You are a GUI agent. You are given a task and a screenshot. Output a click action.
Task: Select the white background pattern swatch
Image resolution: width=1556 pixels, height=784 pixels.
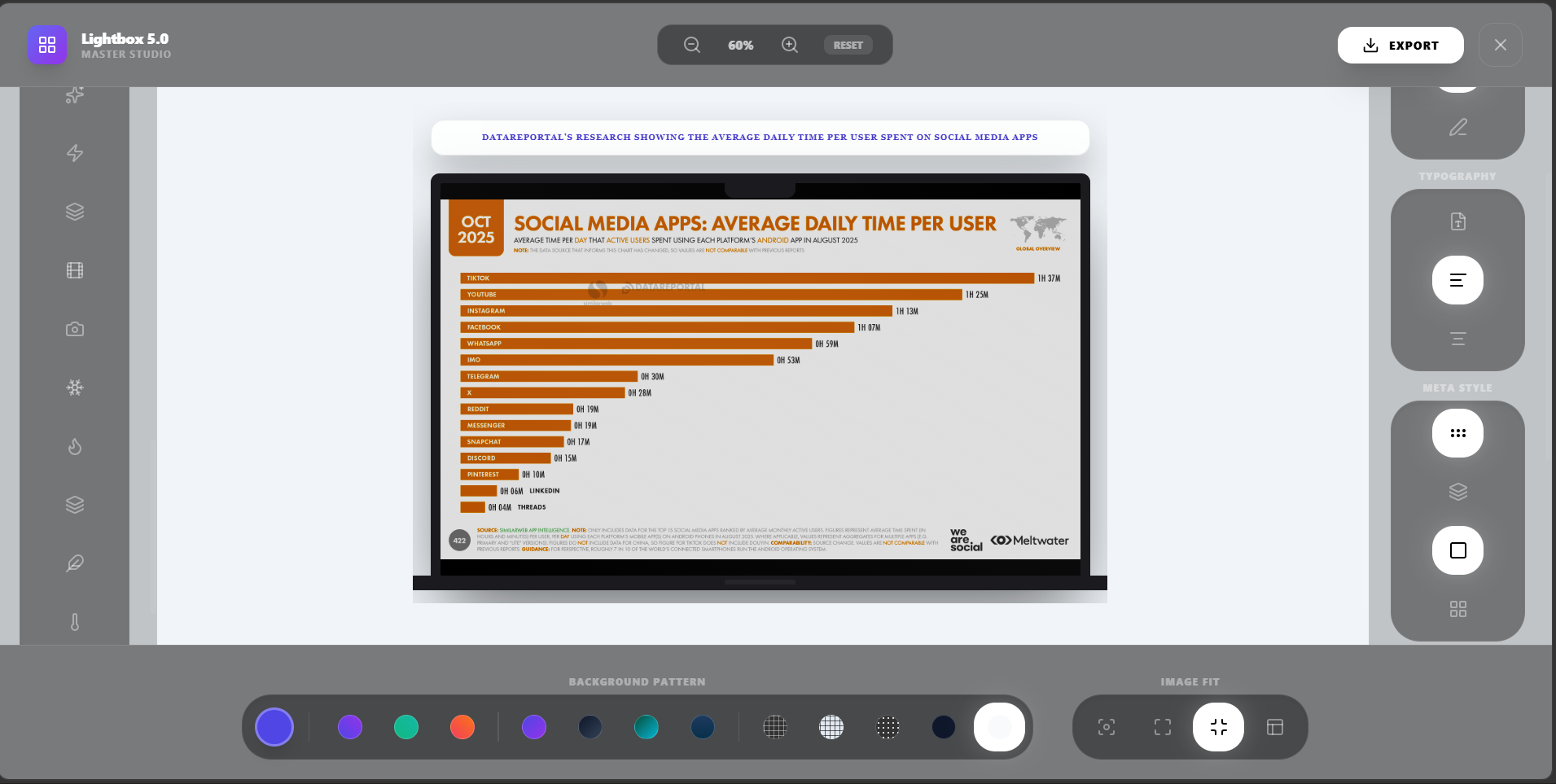pyautogui.click(x=1000, y=727)
